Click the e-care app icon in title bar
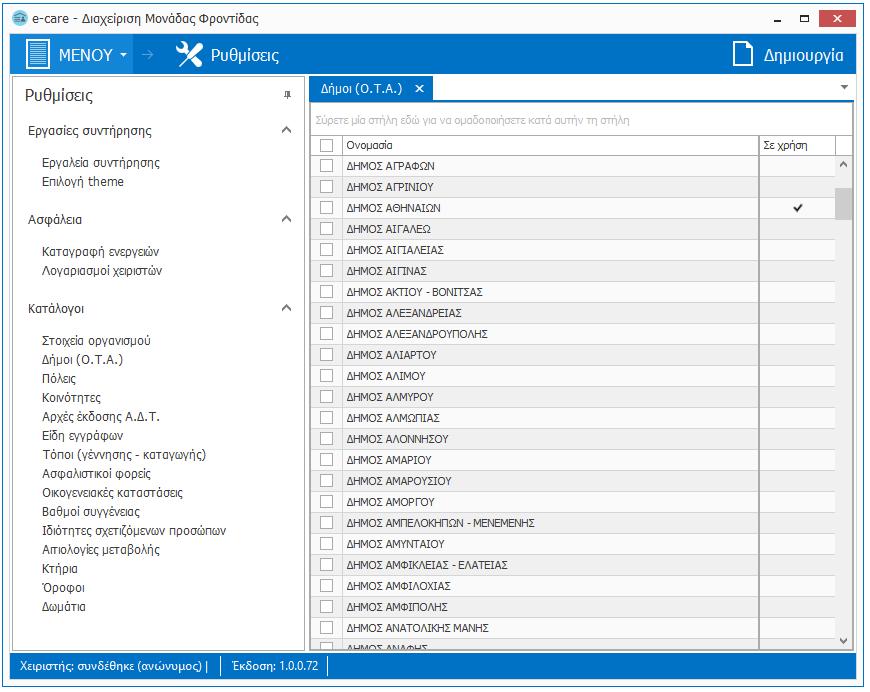The height and width of the screenshot is (692, 870). click(20, 18)
